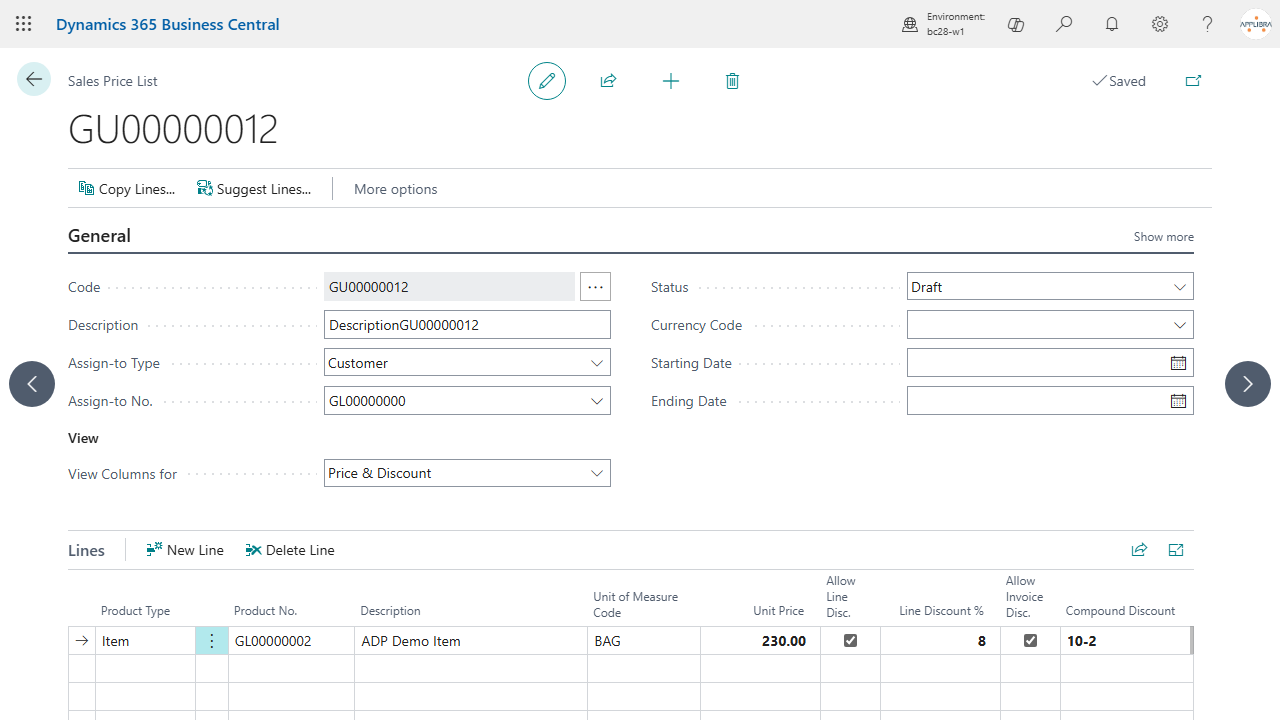1280x720 pixels.
Task: Expand the Lines part to full page
Action: coord(1176,550)
